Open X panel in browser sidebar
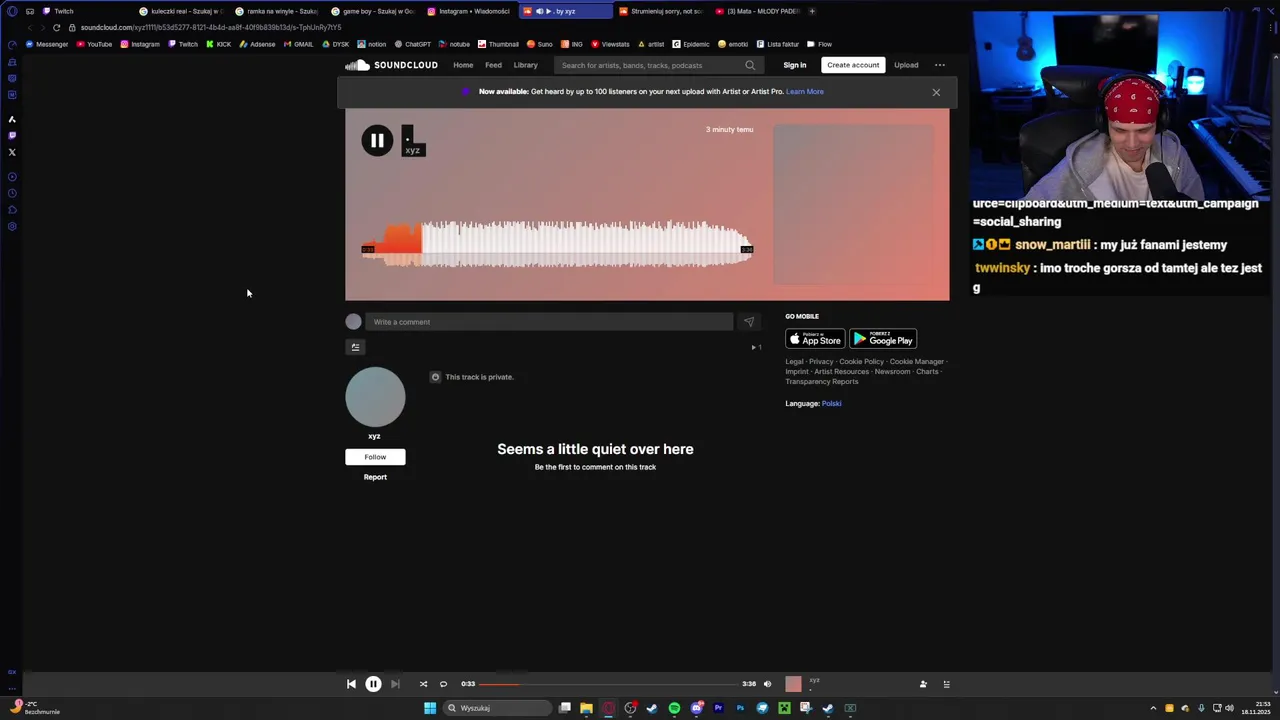The height and width of the screenshot is (720, 1280). coord(12,152)
